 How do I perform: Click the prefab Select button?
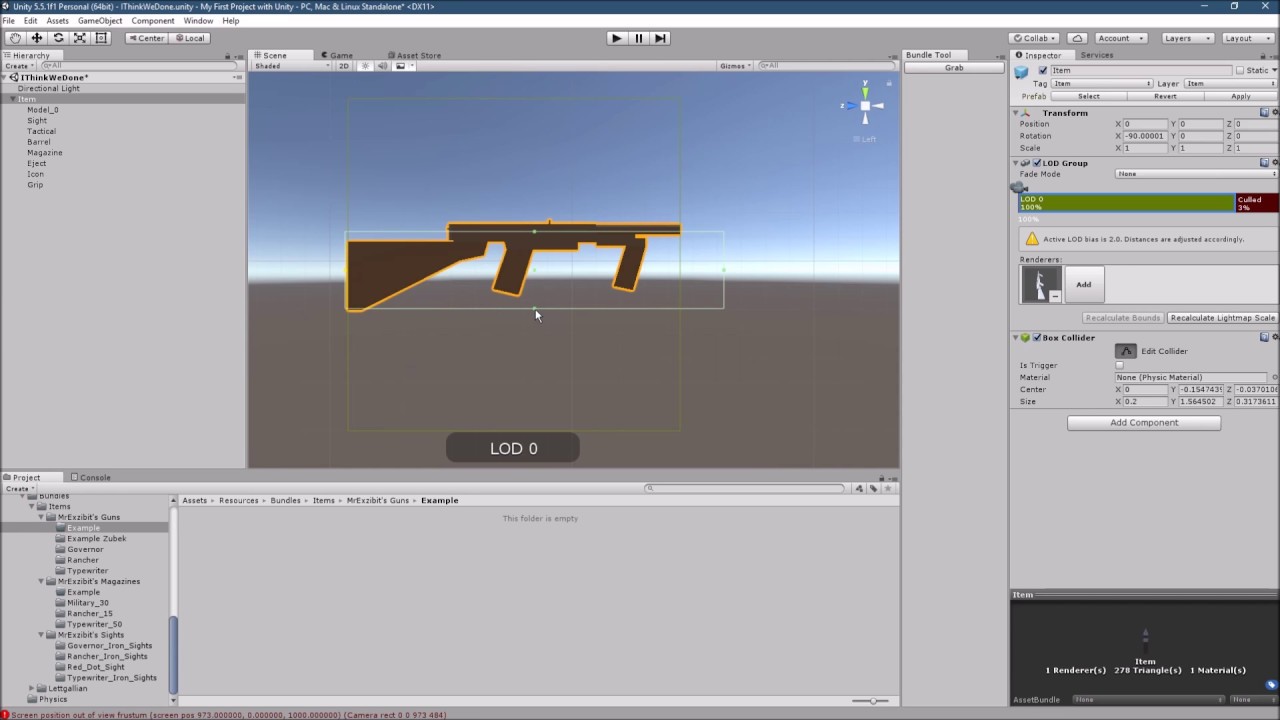pos(1089,96)
